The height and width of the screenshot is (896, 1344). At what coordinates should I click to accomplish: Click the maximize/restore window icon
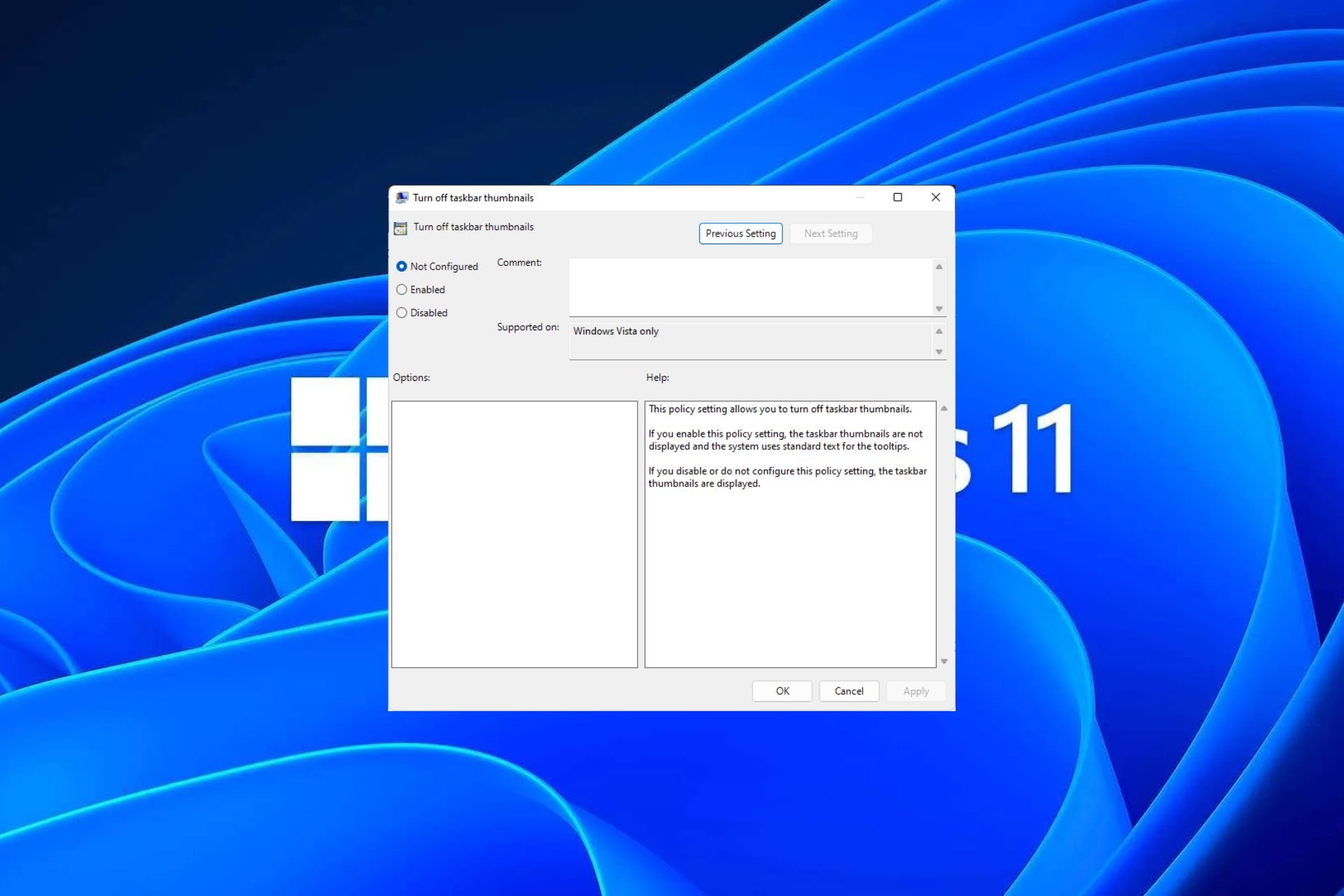897,197
